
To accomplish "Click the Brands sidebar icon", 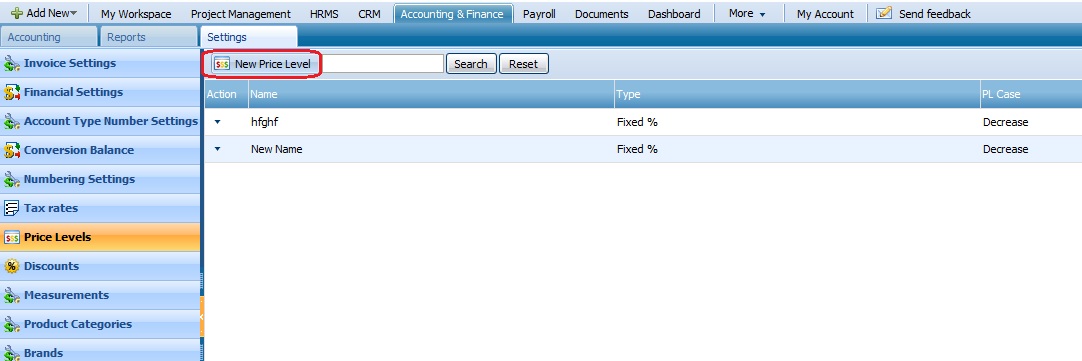I will pos(12,353).
